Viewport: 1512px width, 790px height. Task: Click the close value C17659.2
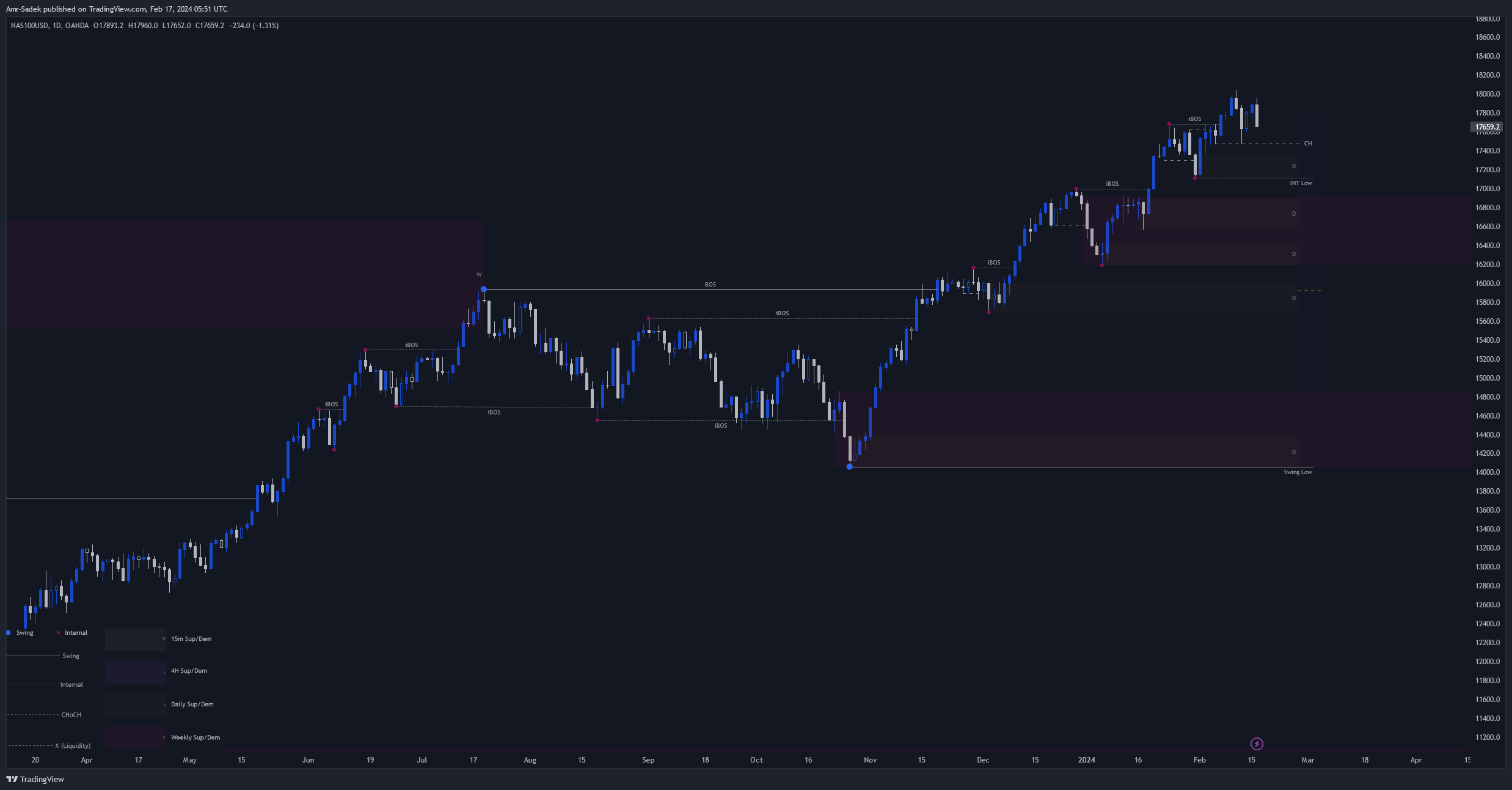click(x=210, y=26)
